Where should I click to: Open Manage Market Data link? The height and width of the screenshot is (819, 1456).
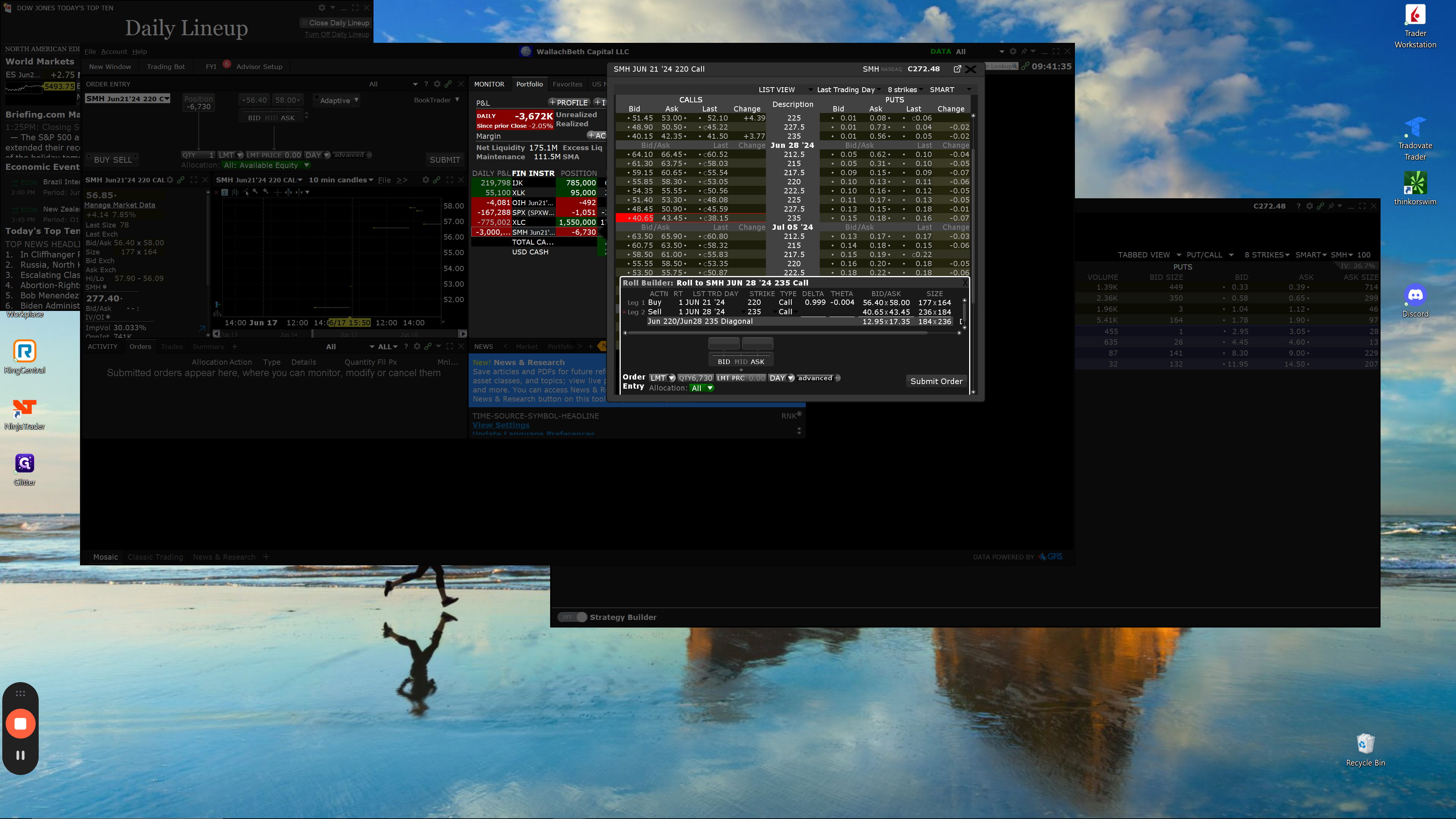[120, 205]
